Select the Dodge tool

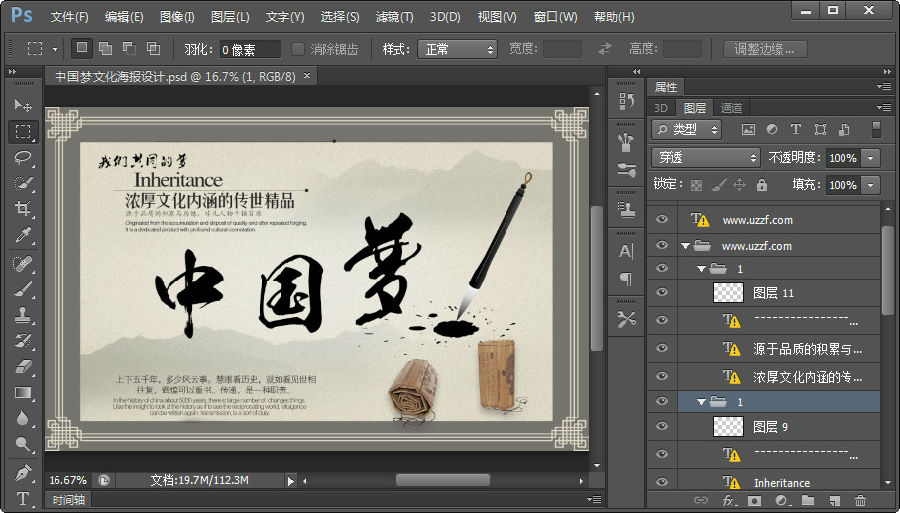coord(23,444)
